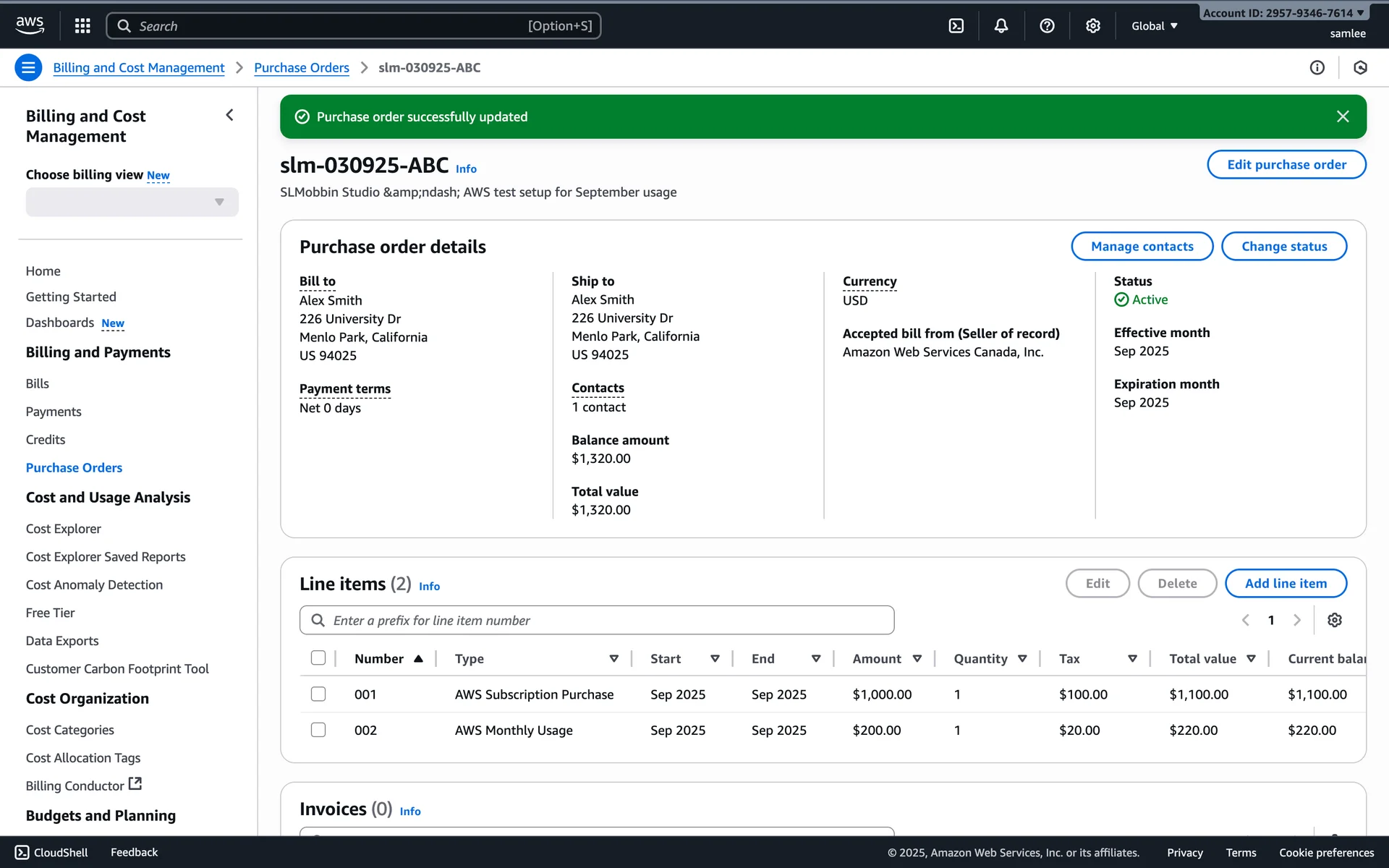The image size is (1389, 868).
Task: Click the Edit purchase order button
Action: pyautogui.click(x=1286, y=165)
